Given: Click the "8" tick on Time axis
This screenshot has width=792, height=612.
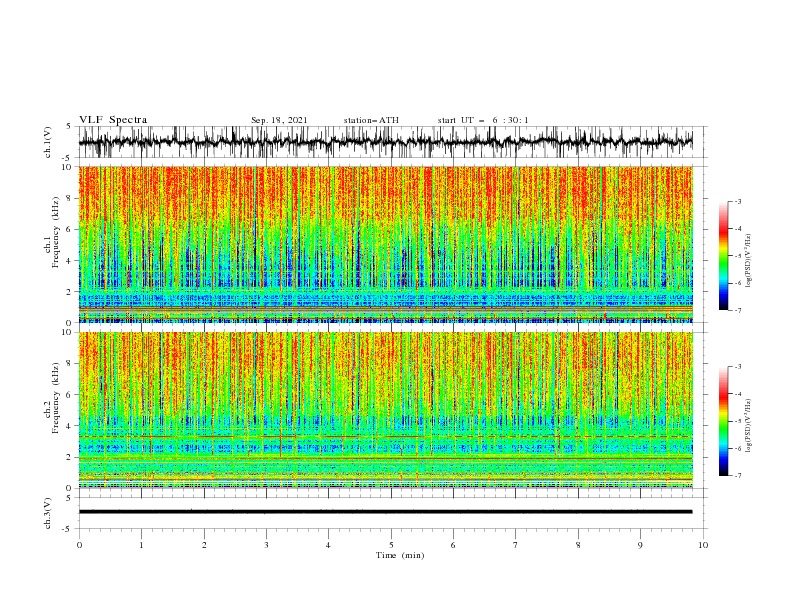Looking at the screenshot, I should pos(578,545).
